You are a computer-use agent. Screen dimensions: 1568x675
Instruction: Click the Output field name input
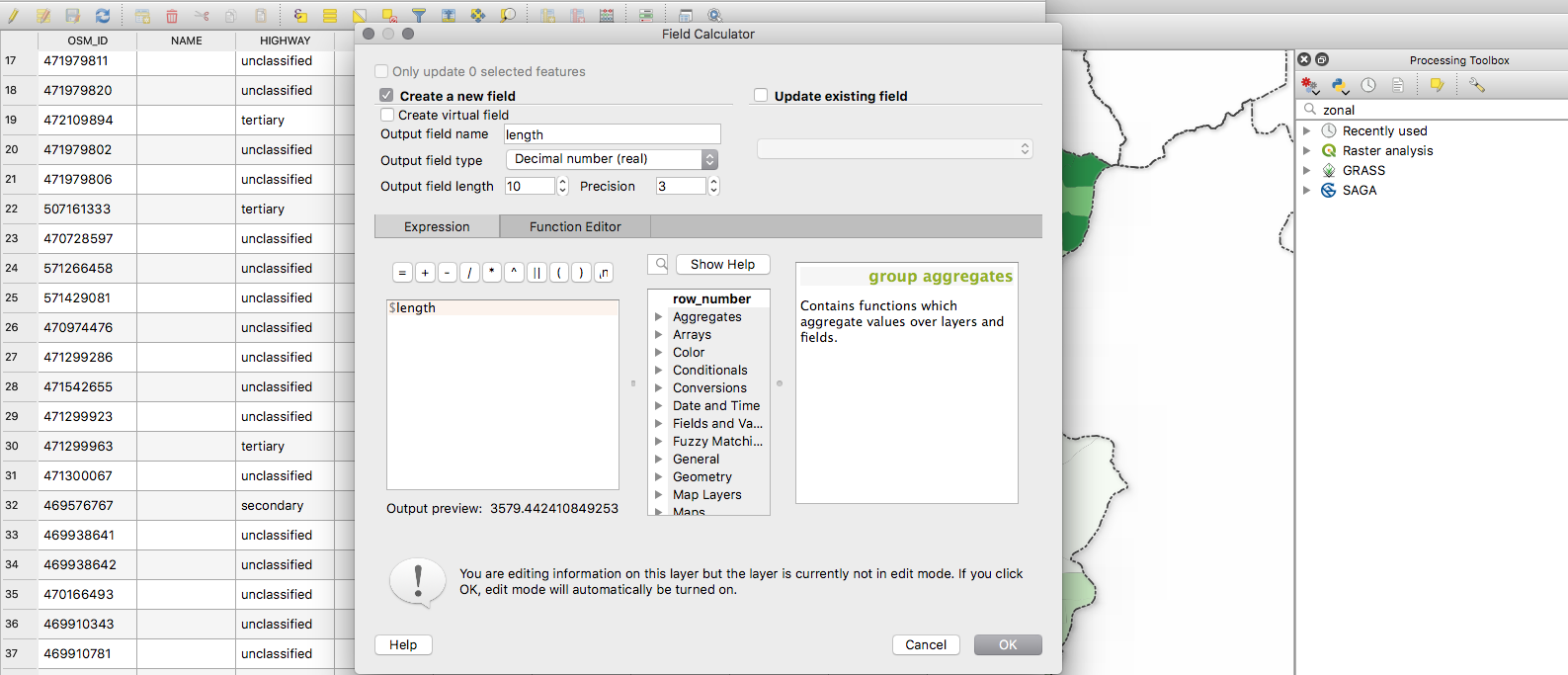[x=612, y=134]
